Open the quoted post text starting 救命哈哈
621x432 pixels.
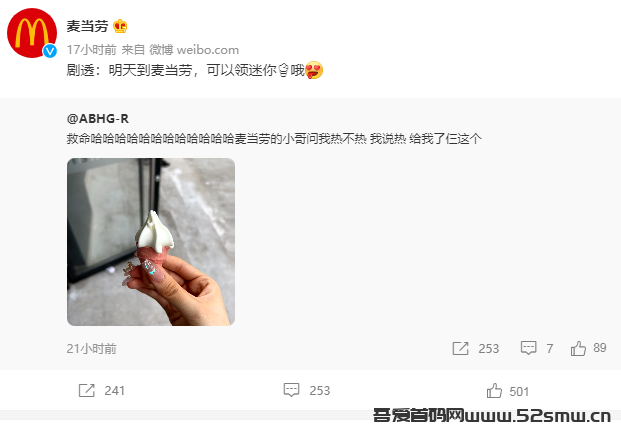pos(274,139)
